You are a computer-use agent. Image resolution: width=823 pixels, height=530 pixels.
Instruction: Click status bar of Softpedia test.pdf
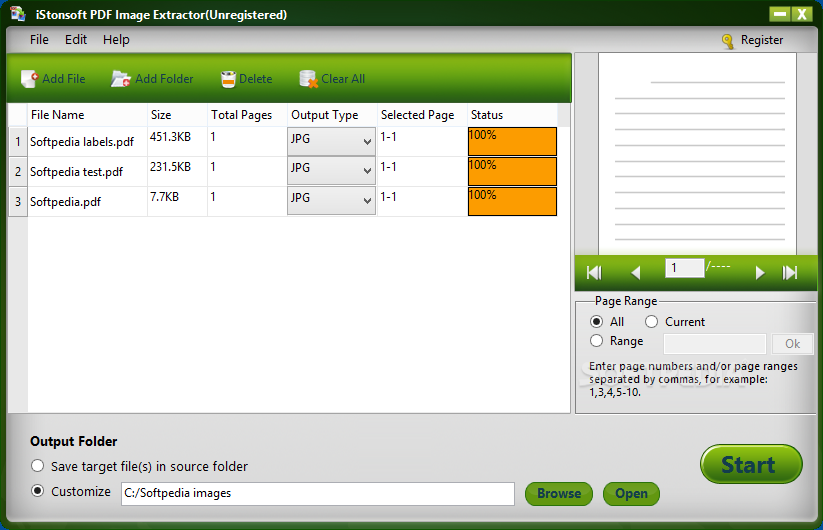(512, 171)
